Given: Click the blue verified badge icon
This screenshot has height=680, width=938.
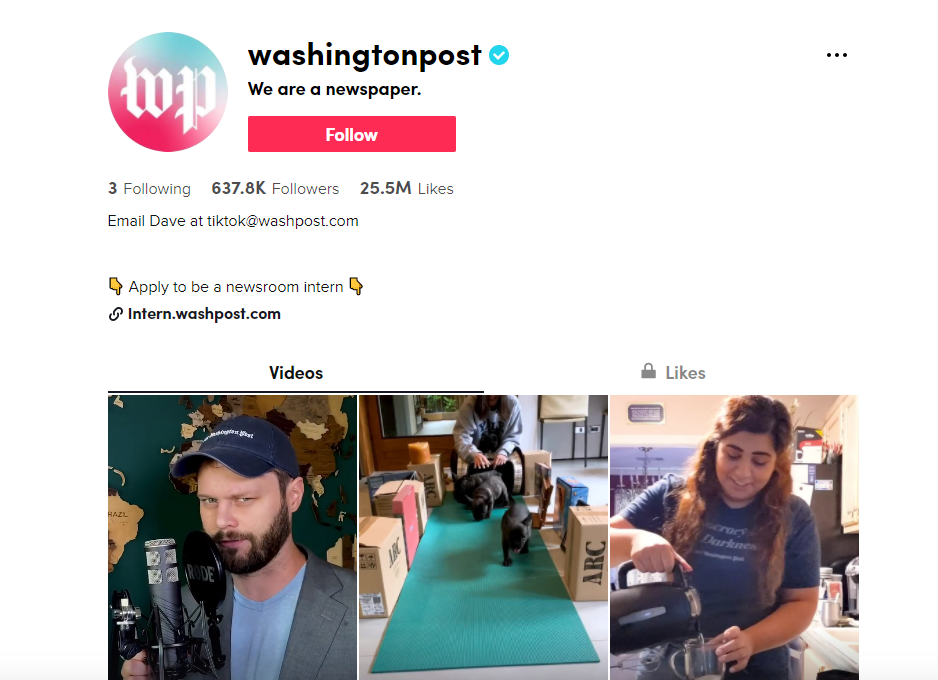Looking at the screenshot, I should point(499,55).
